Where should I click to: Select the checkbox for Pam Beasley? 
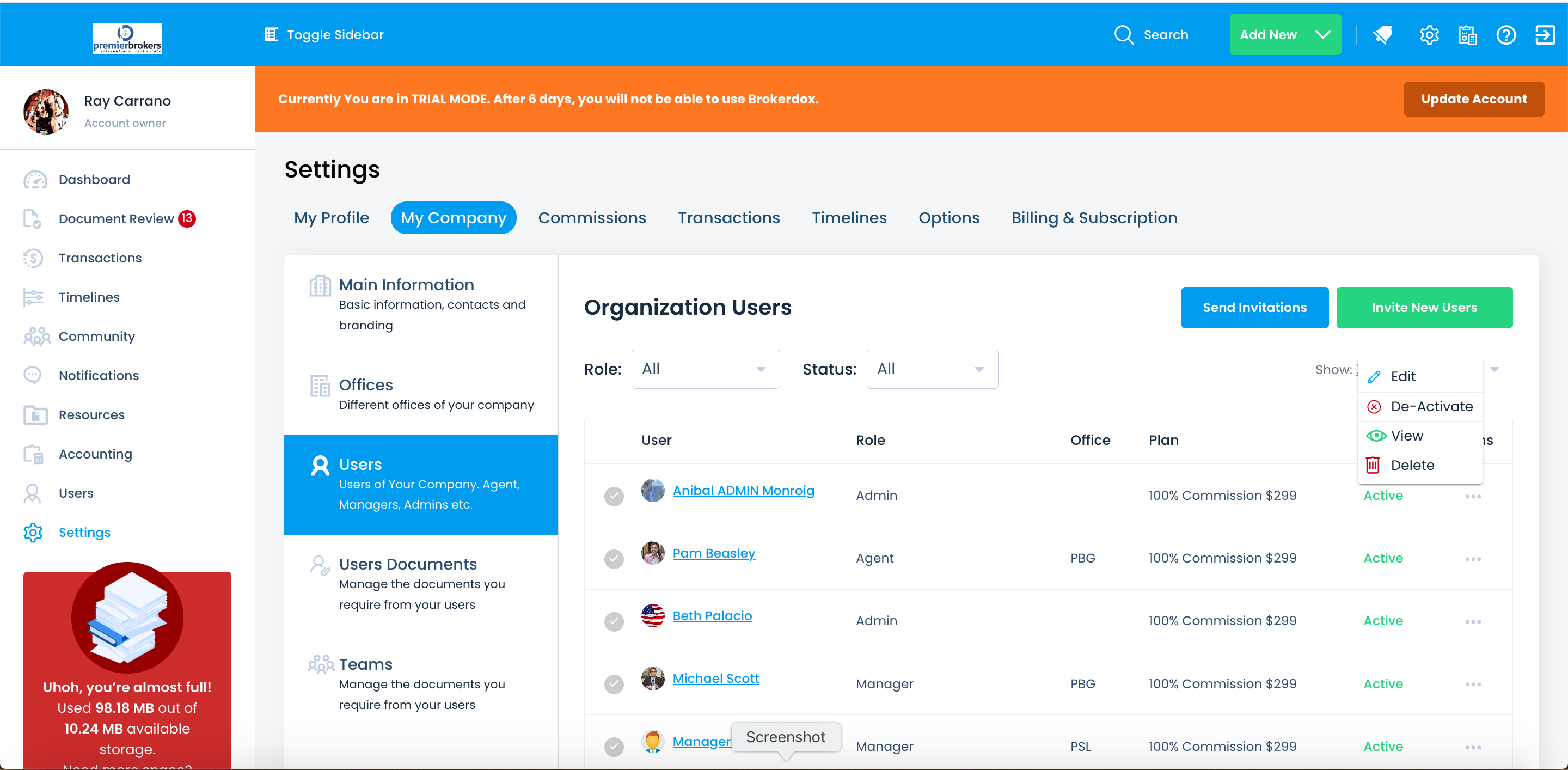(x=614, y=559)
